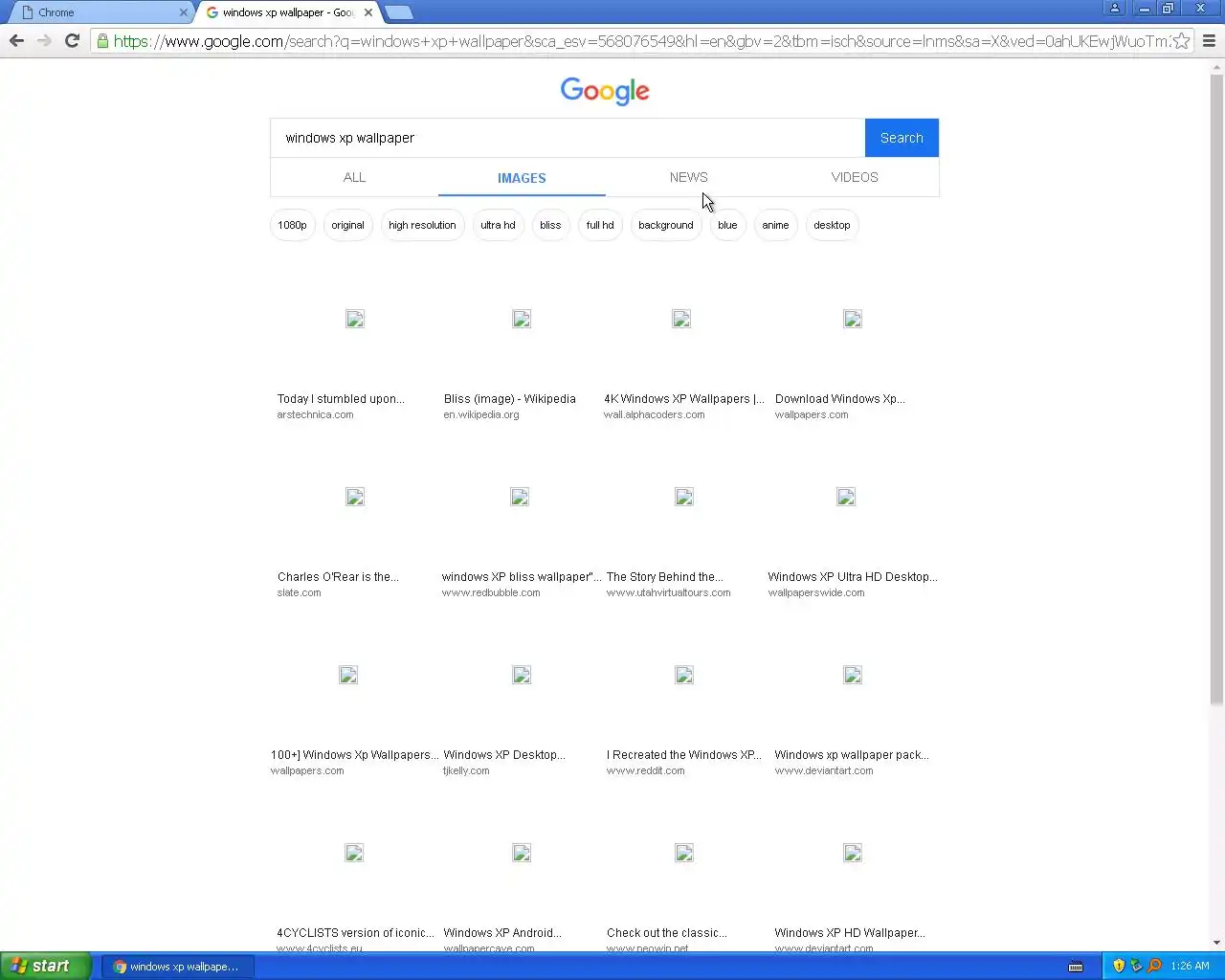Switch to the ALL results tab
The height and width of the screenshot is (980, 1225).
[354, 177]
